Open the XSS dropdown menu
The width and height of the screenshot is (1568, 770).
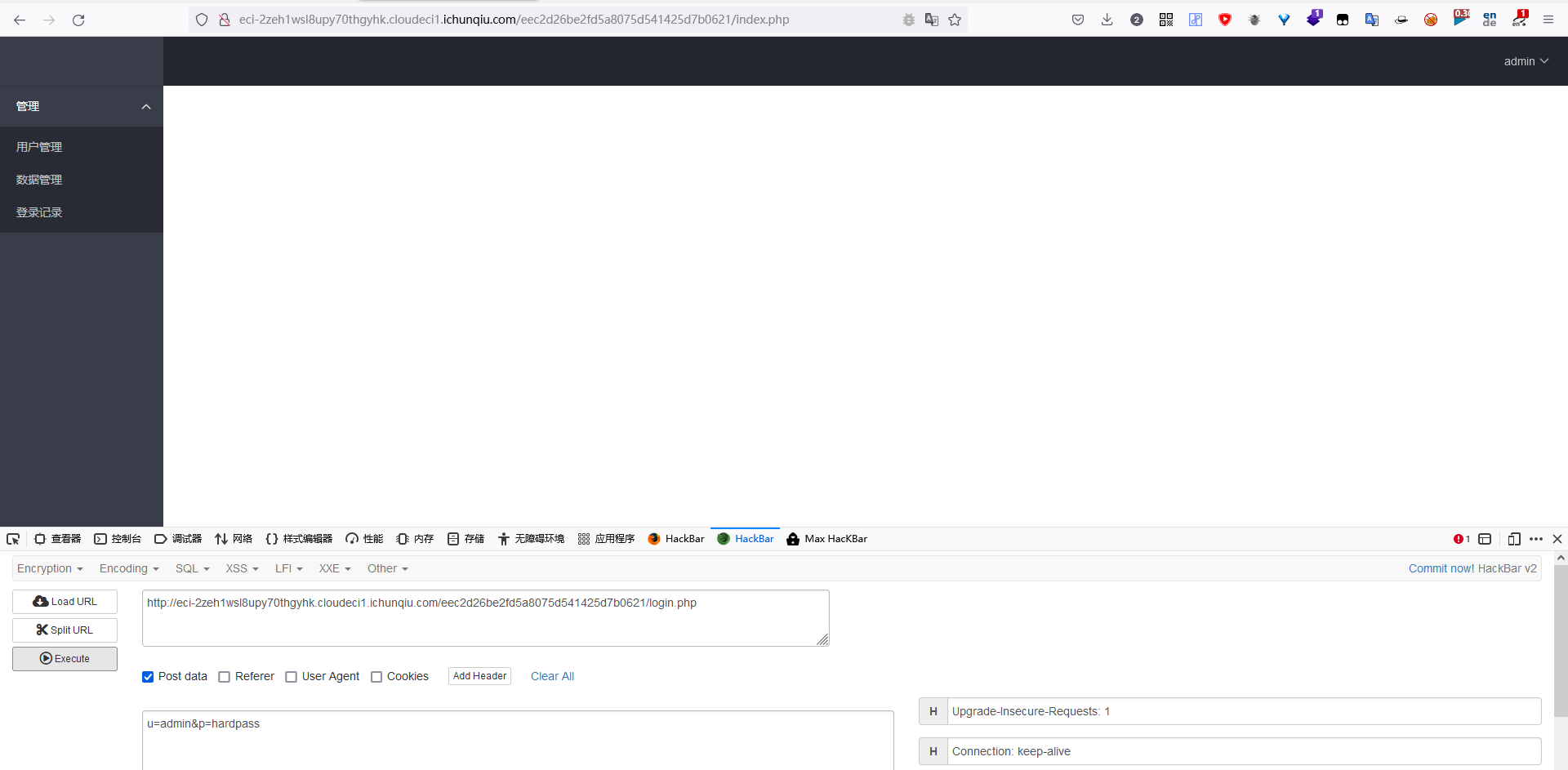(243, 568)
